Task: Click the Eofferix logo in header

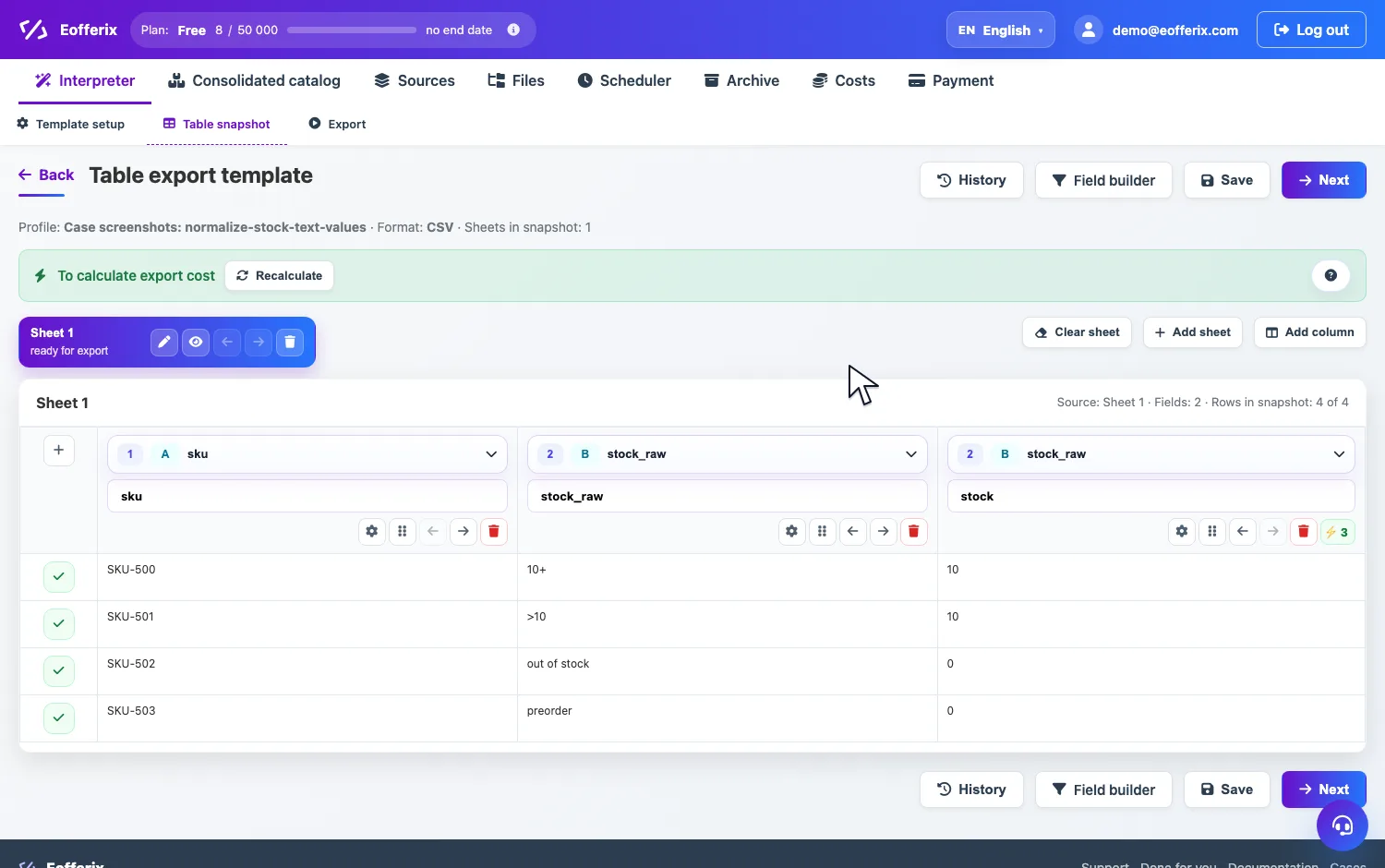Action: click(67, 30)
